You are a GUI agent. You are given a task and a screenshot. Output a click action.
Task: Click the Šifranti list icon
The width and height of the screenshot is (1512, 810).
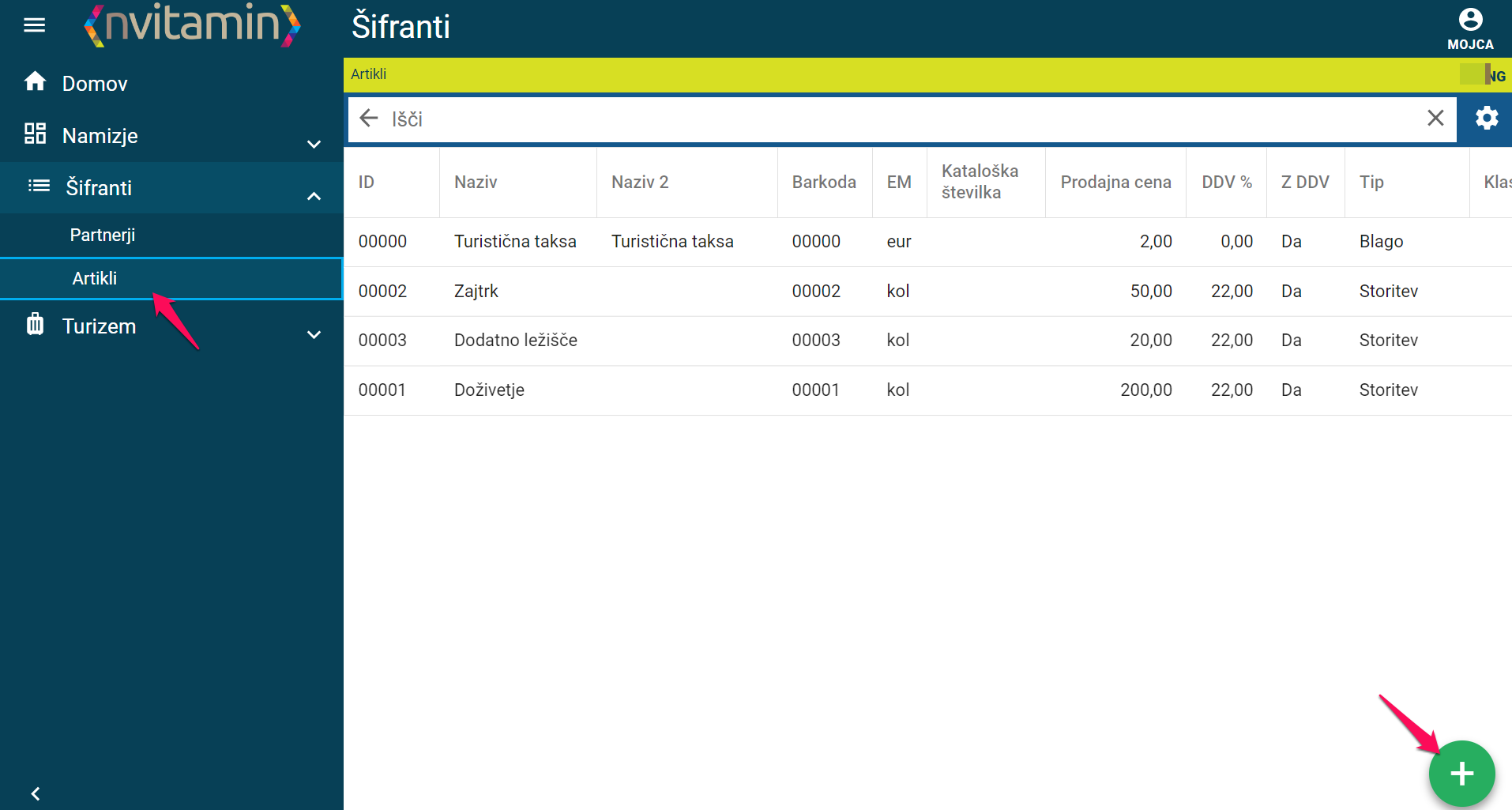pyautogui.click(x=39, y=186)
